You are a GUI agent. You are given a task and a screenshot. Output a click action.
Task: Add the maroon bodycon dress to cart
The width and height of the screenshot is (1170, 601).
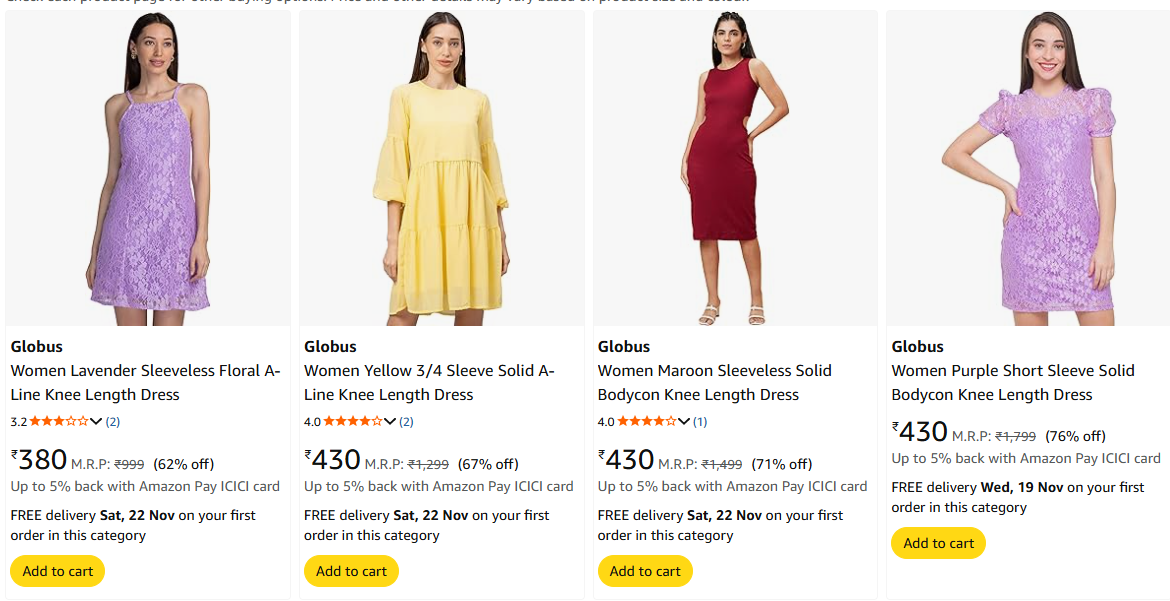tap(645, 571)
